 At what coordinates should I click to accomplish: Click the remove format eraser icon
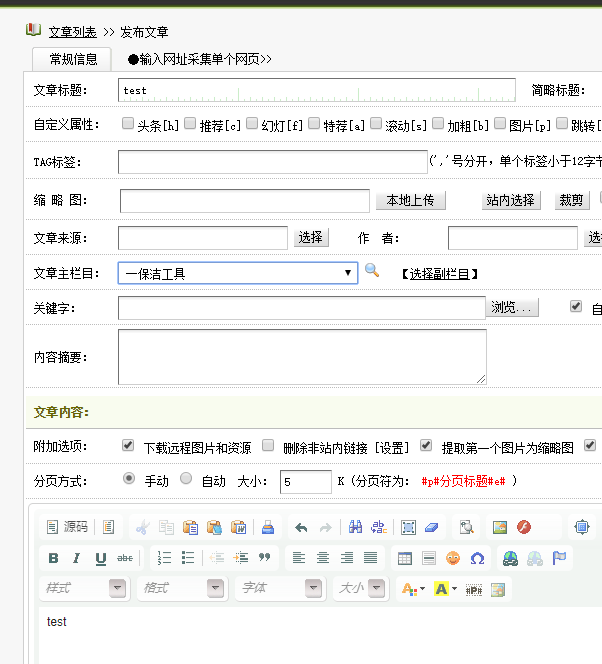432,527
